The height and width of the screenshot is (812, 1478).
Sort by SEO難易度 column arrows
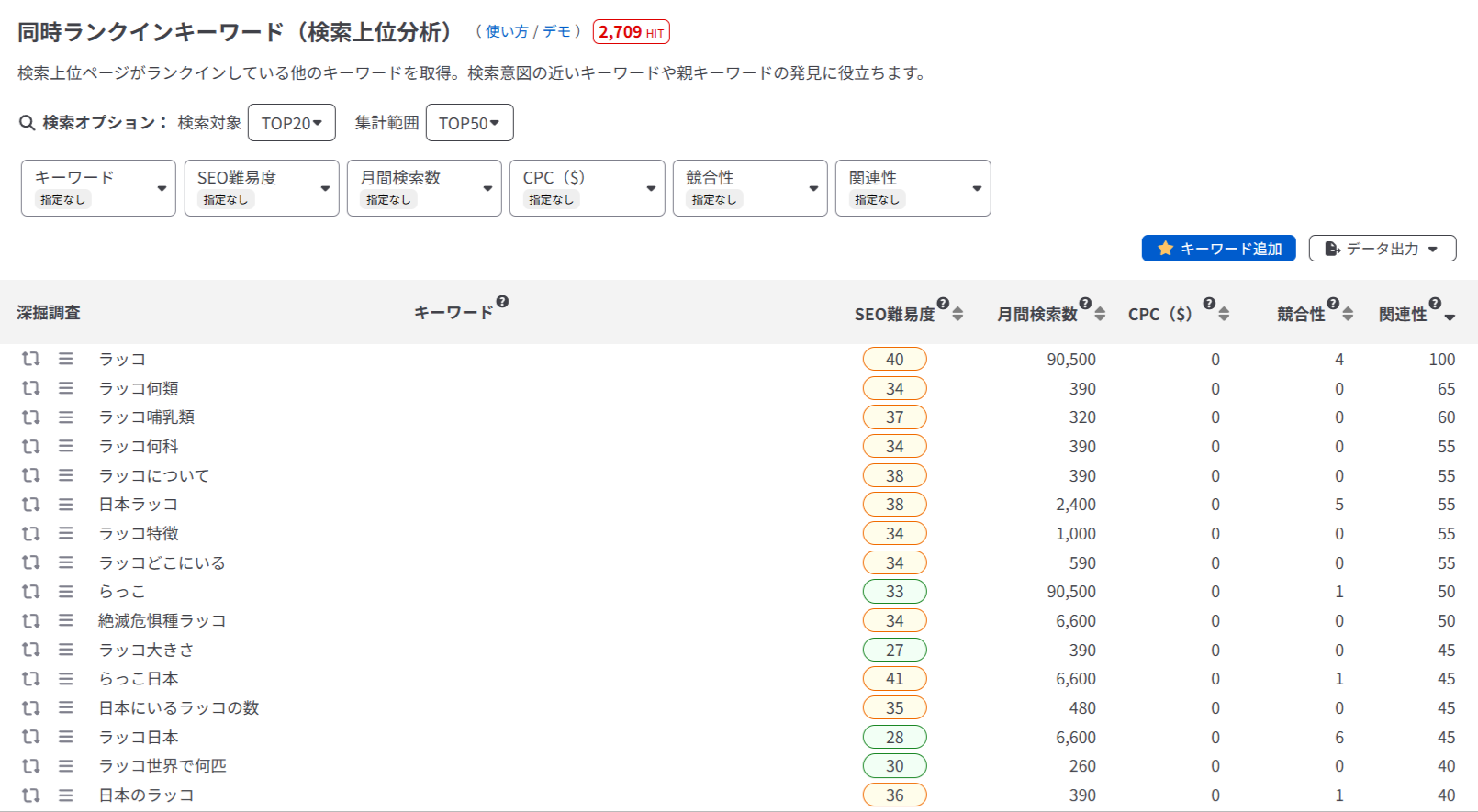(x=957, y=315)
